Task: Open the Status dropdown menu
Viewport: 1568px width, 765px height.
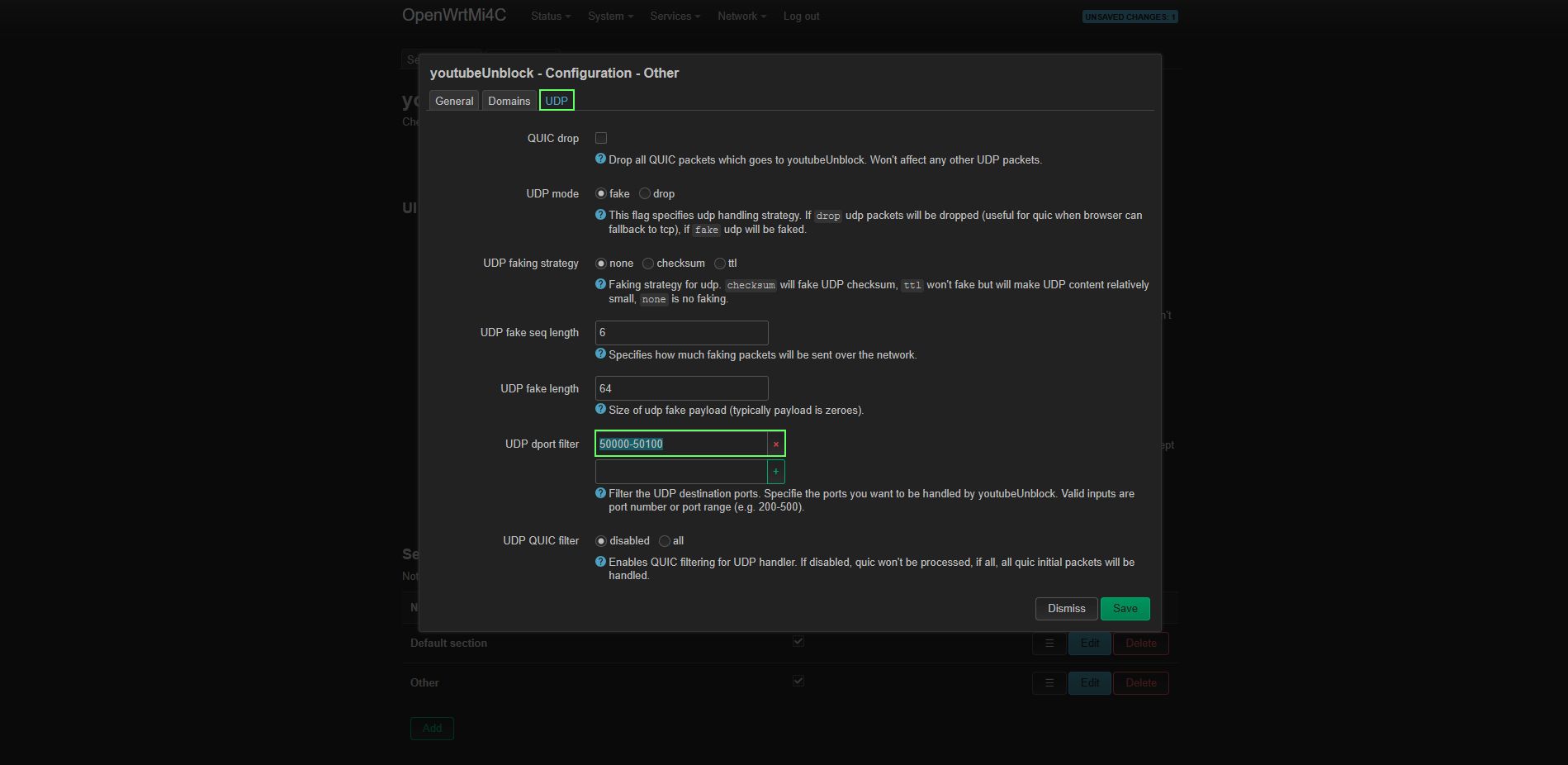Action: coord(551,17)
